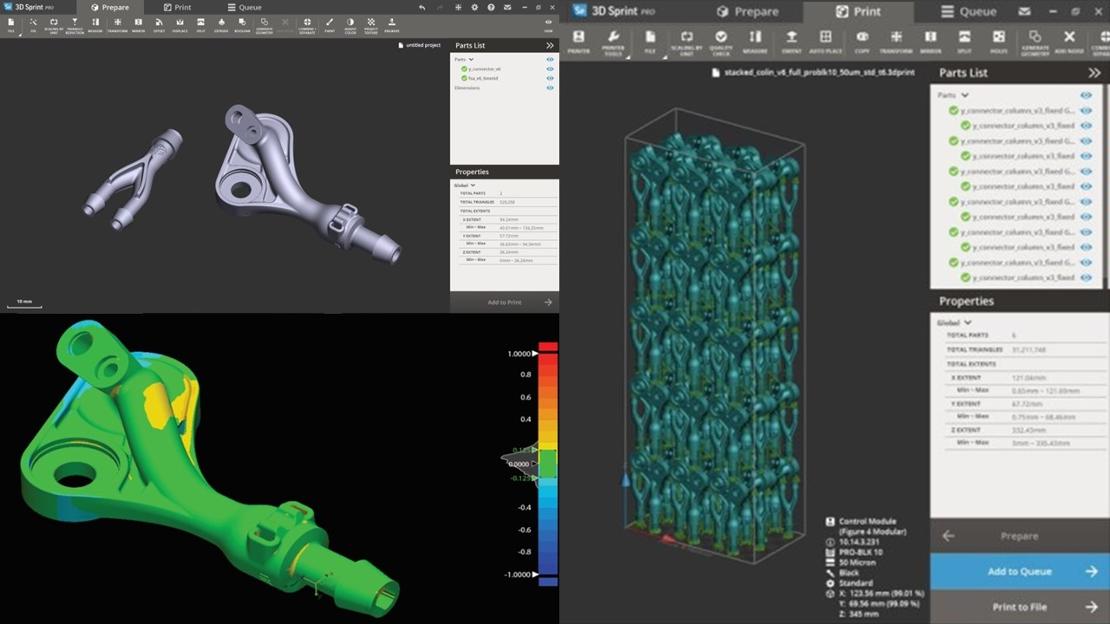Click the Print to File button
Screen dimensions: 1110x624
click(x=1019, y=606)
